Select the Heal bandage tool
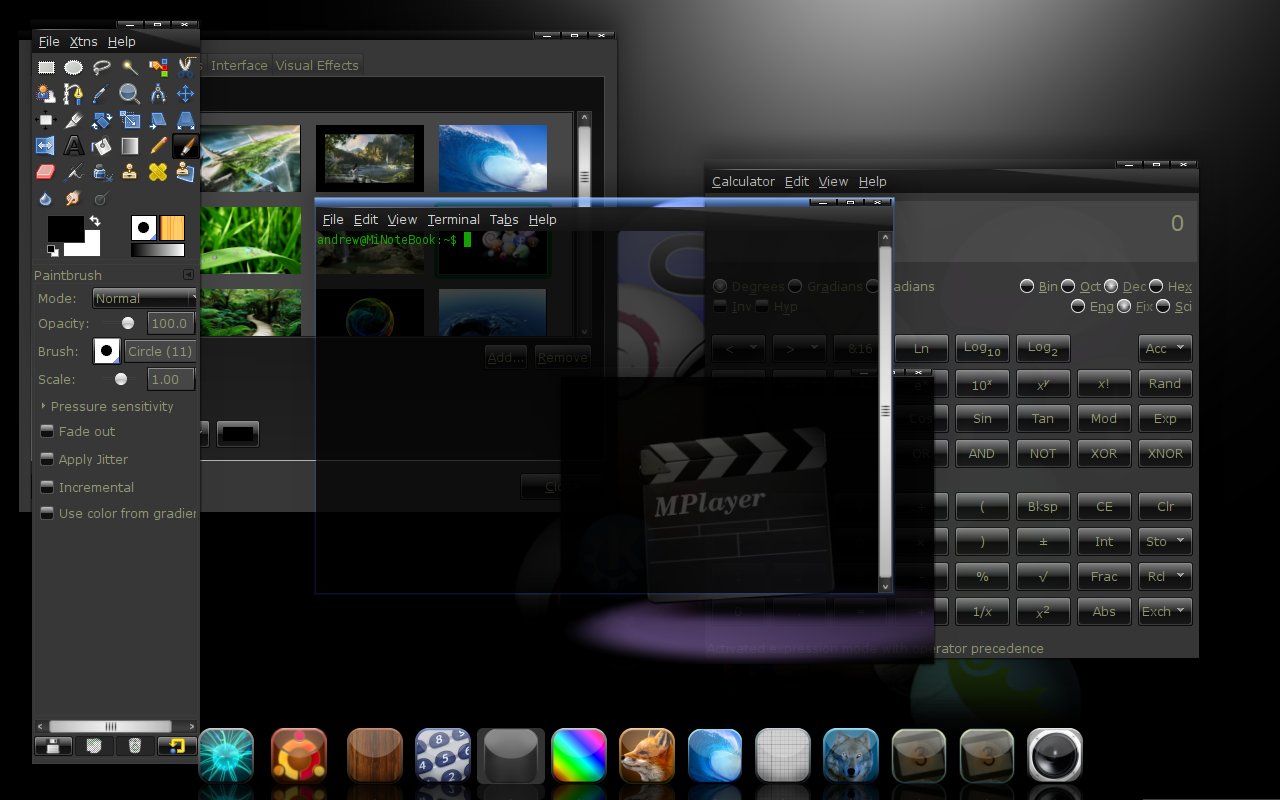Screen dimensions: 1280x800 [x=158, y=172]
